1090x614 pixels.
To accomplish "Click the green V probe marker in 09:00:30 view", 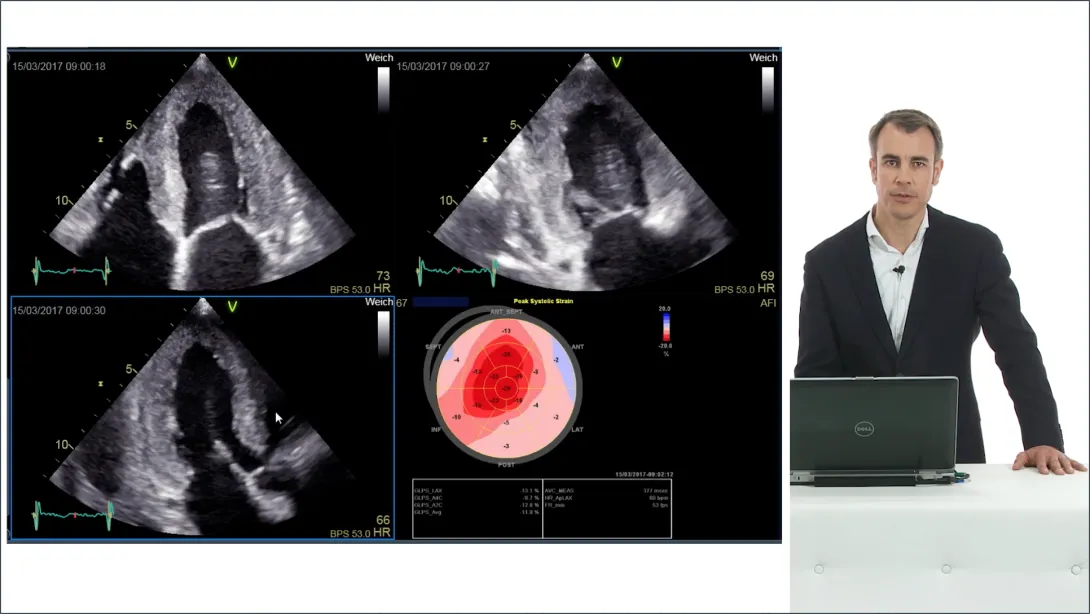I will [232, 307].
